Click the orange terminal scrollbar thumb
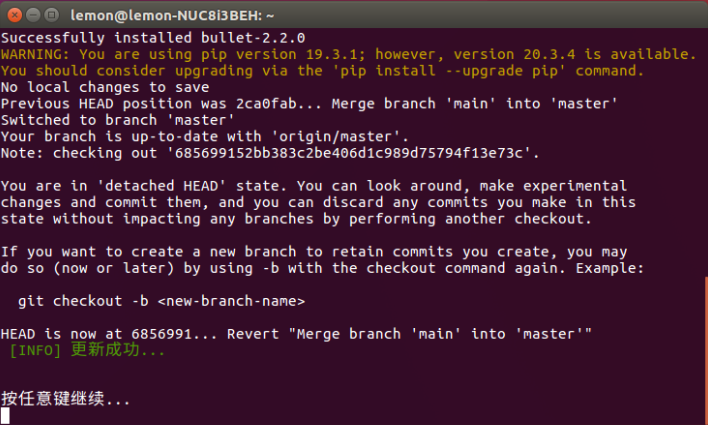The image size is (708, 425). tap(706, 350)
